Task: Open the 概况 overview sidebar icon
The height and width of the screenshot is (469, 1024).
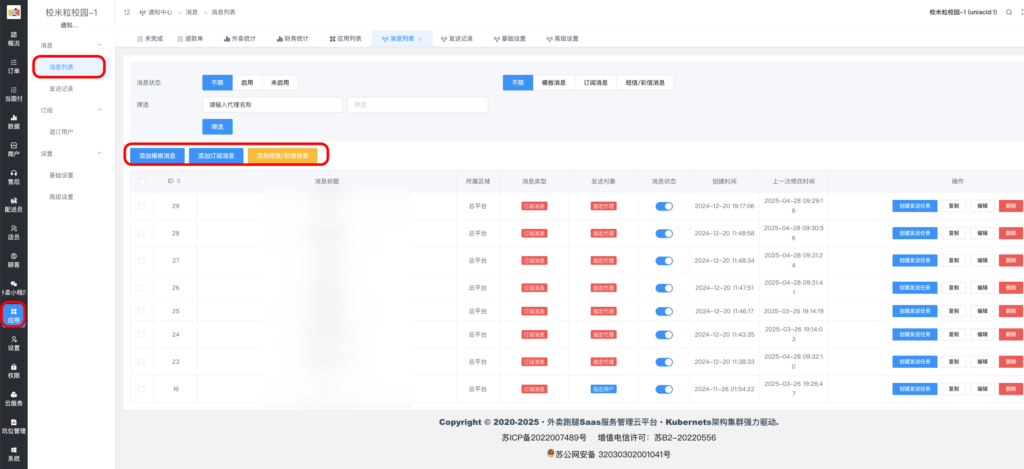Action: [x=14, y=38]
